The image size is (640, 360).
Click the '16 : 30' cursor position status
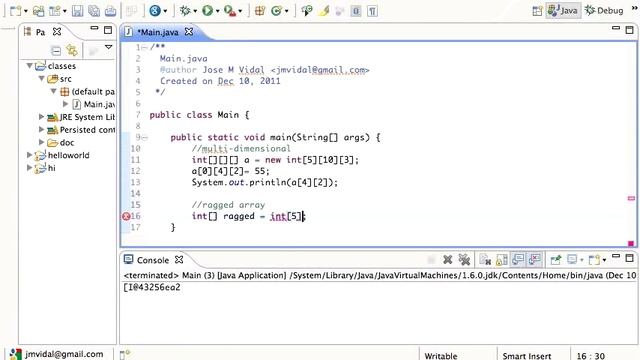591,356
